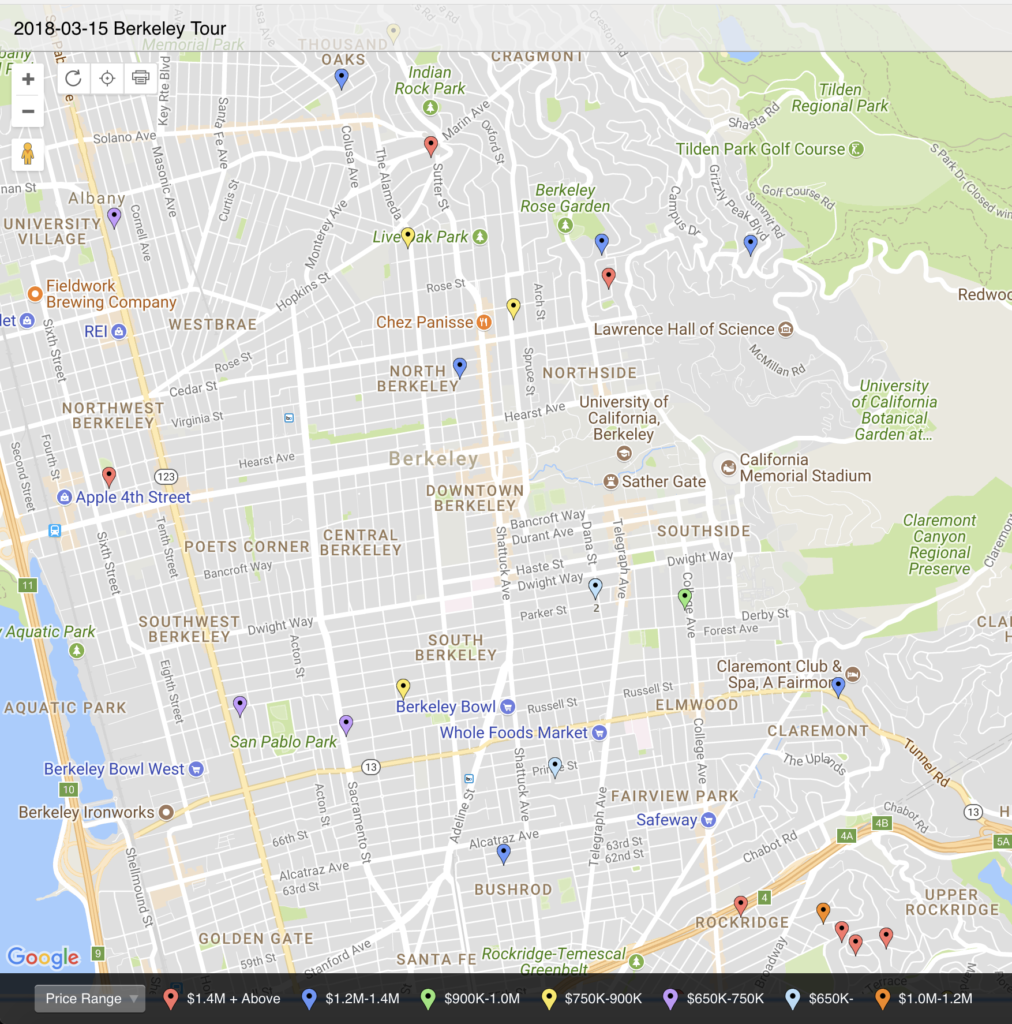Open Indian Rock Park tree icon
The height and width of the screenshot is (1024, 1012).
click(x=430, y=108)
